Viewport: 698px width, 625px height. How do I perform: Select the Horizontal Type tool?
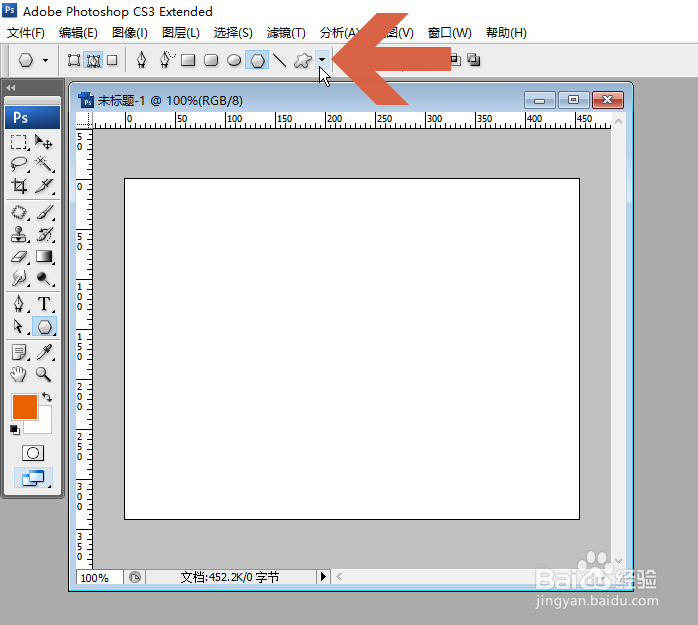coord(44,304)
